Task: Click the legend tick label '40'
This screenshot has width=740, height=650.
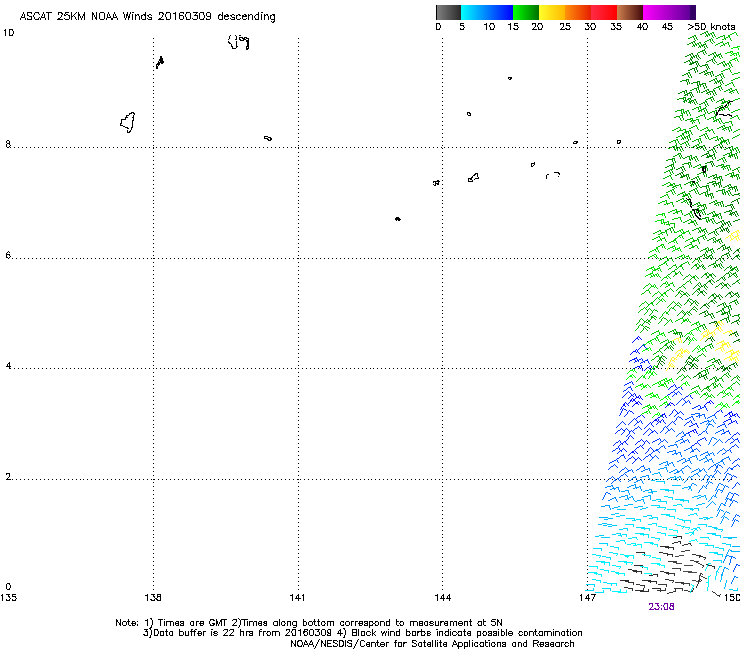Action: pyautogui.click(x=642, y=27)
